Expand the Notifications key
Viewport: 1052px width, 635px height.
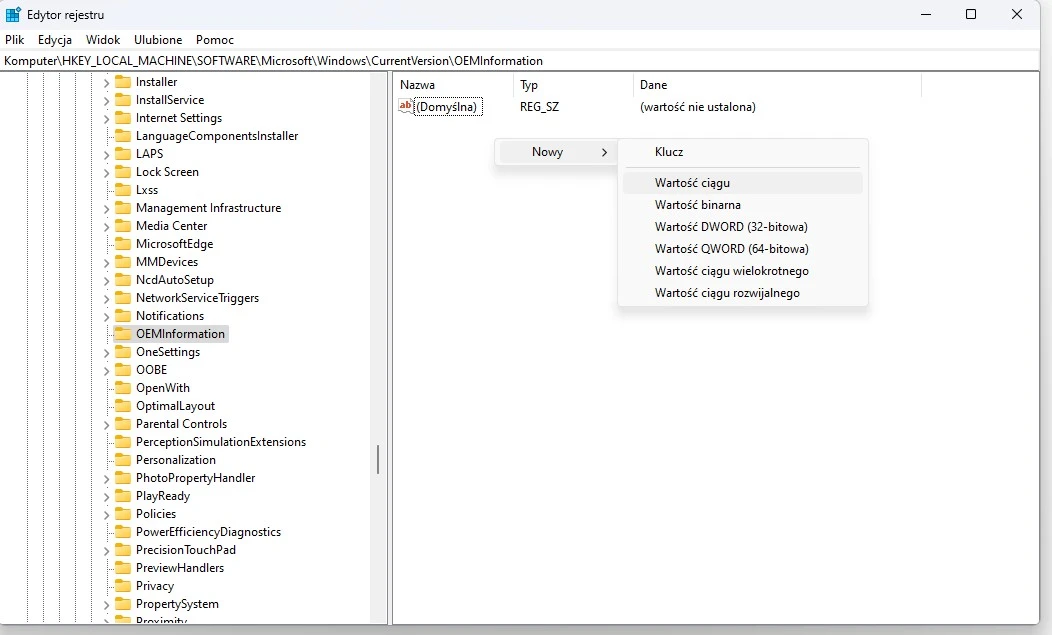[105, 315]
